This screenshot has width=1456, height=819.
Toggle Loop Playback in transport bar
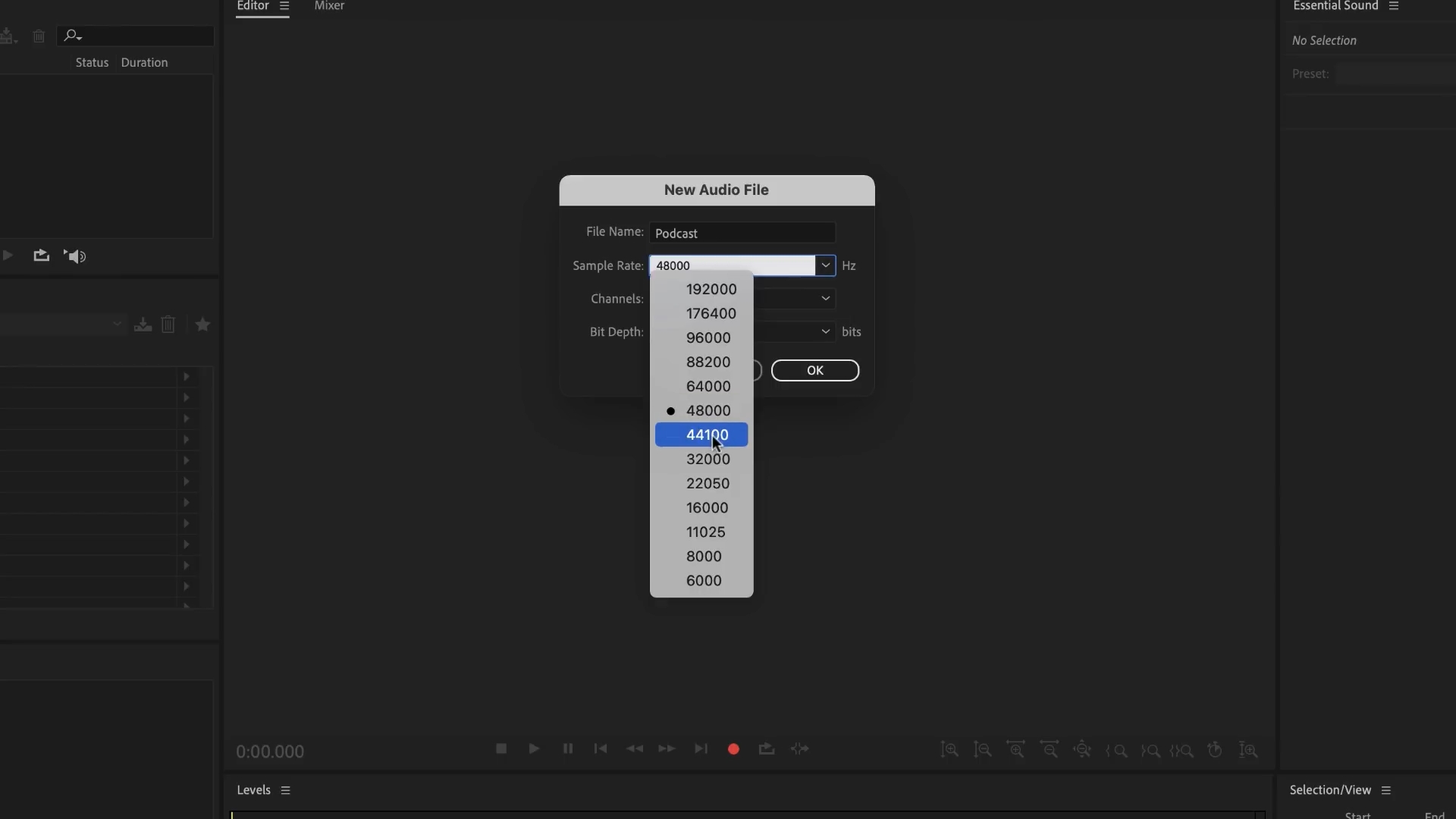767,749
